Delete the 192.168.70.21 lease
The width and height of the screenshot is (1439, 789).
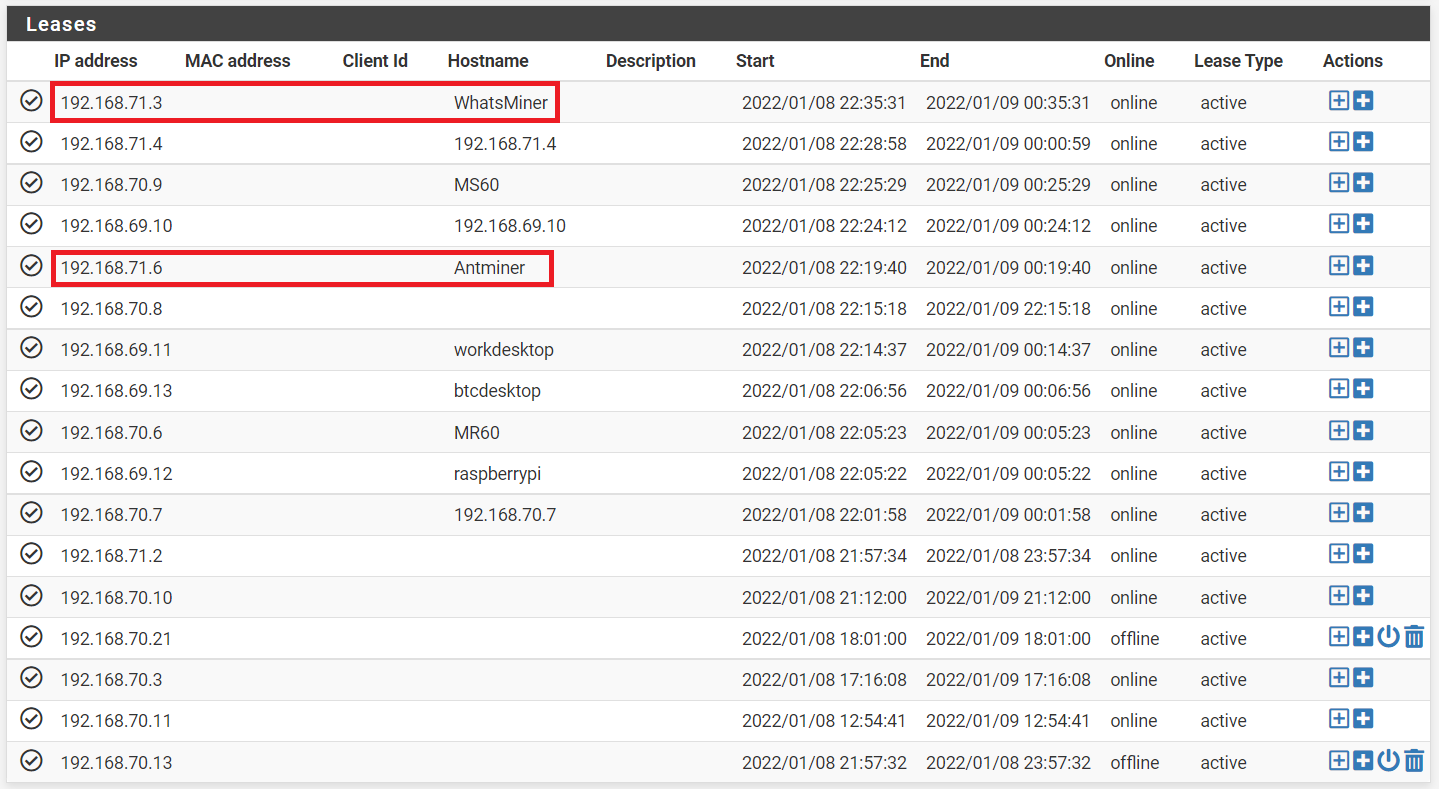click(x=1414, y=637)
